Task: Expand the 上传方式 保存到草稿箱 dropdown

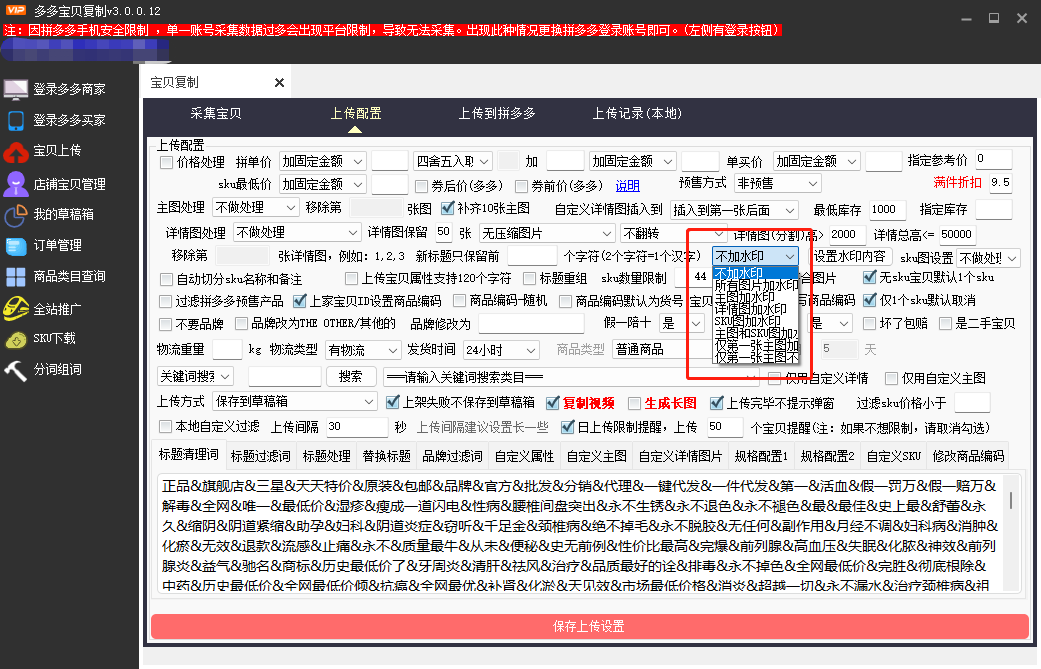Action: click(295, 401)
